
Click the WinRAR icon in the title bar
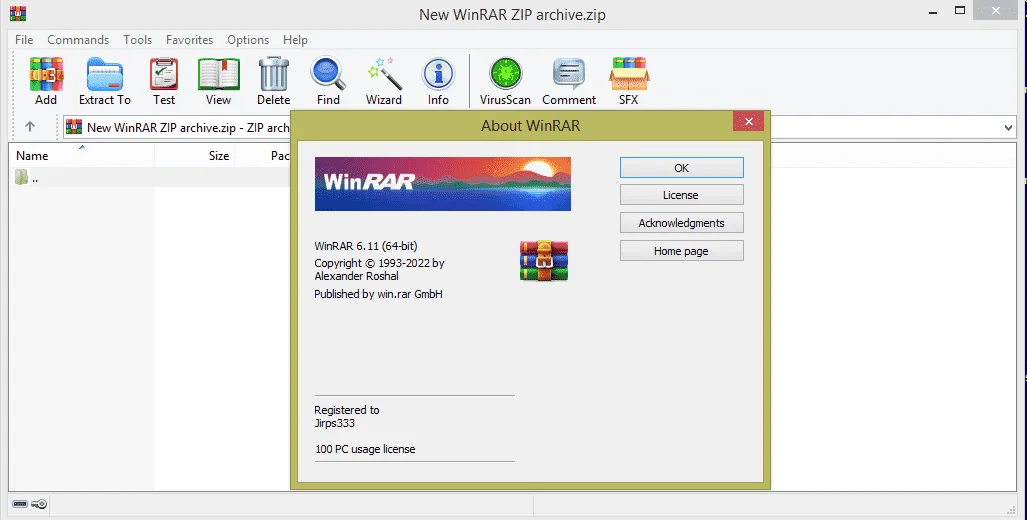click(x=18, y=13)
